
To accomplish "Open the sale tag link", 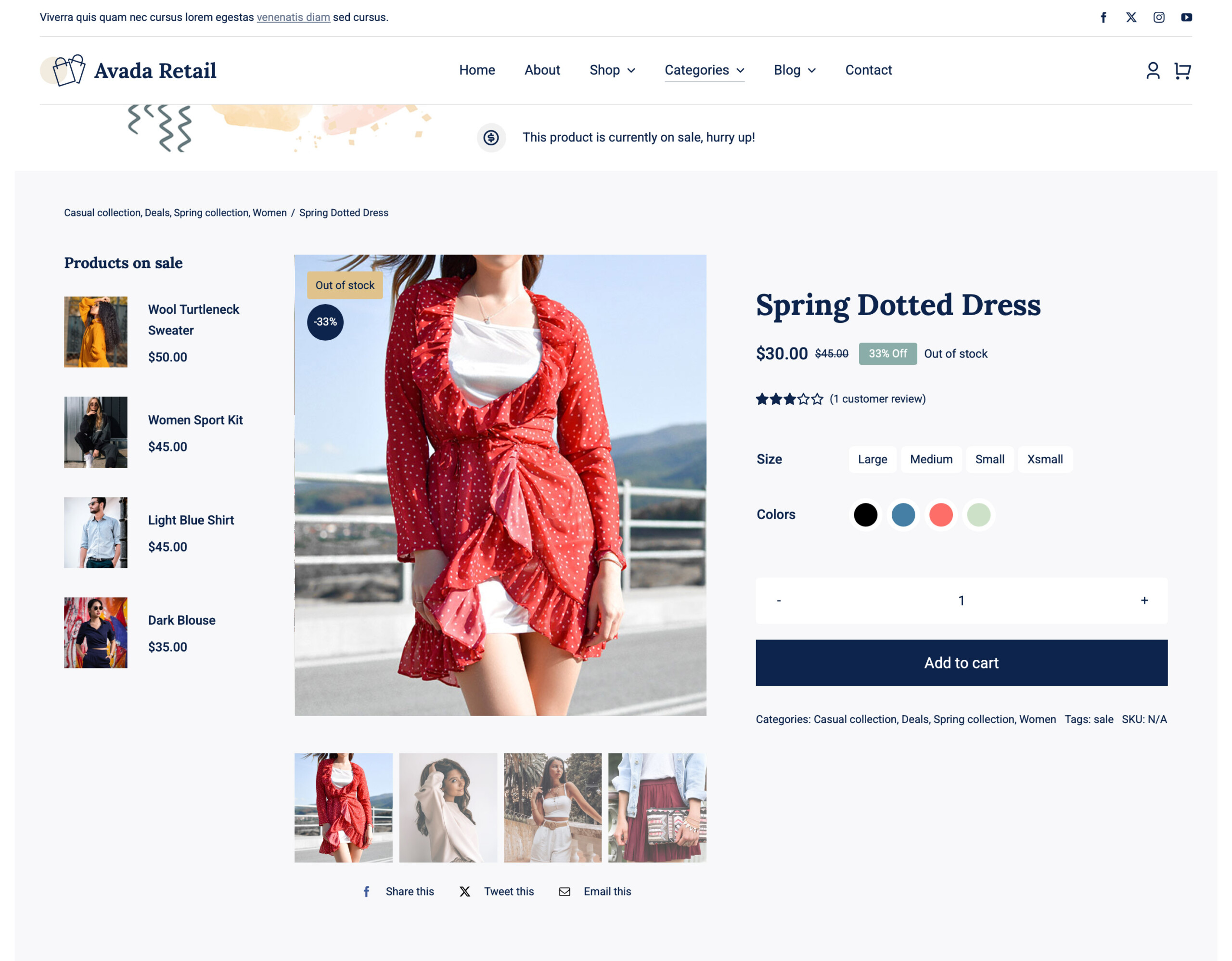I will 1104,719.
